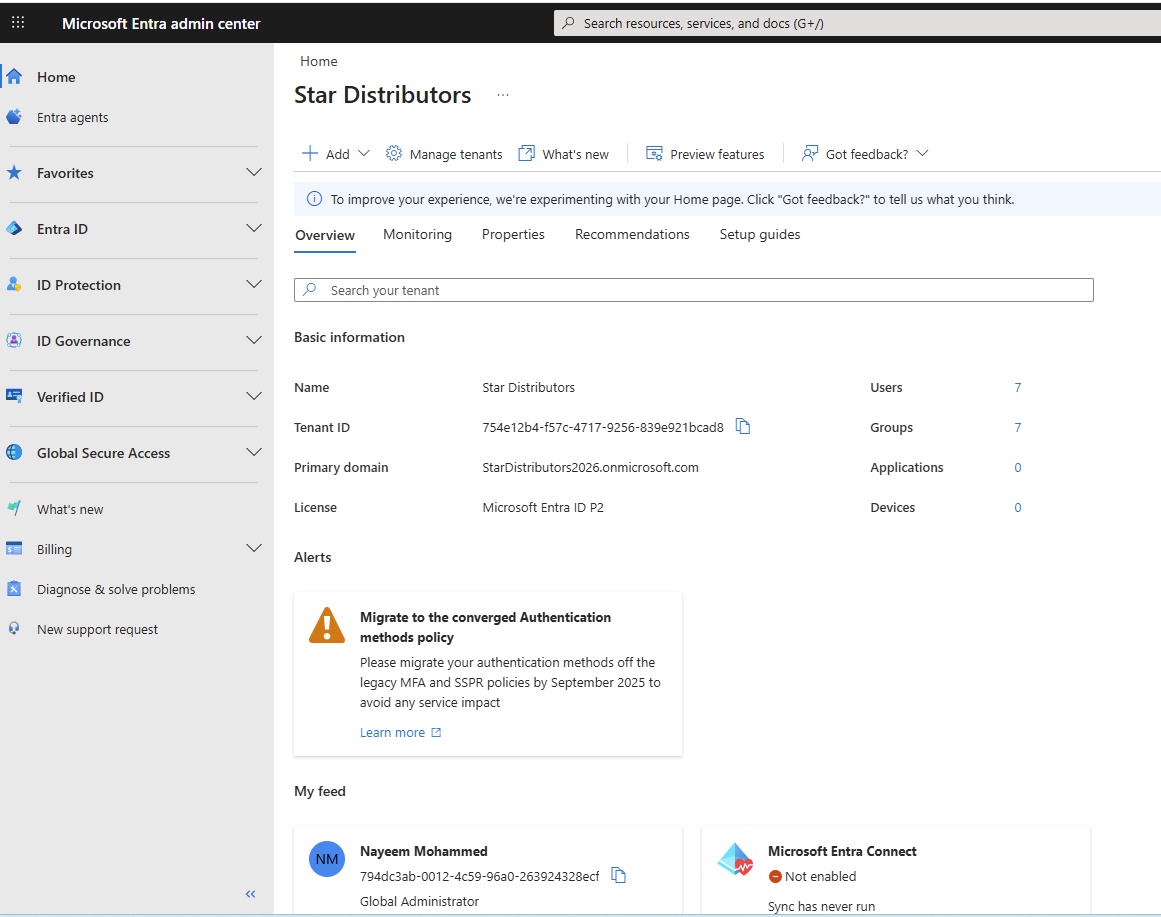This screenshot has height=917, width=1161.
Task: Expand the ID Protection section
Action: click(254, 285)
